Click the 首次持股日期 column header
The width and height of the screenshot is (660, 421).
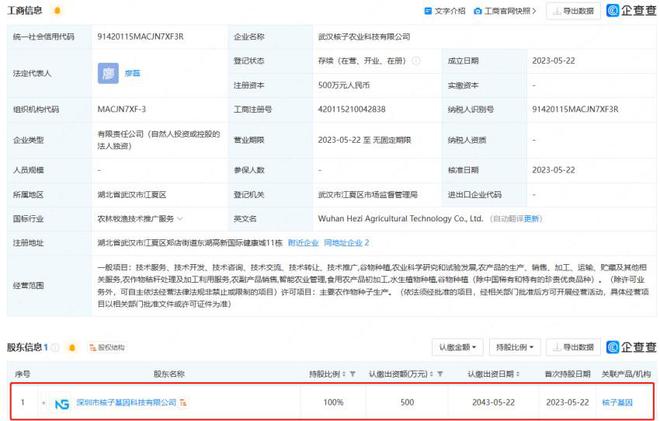(568, 374)
